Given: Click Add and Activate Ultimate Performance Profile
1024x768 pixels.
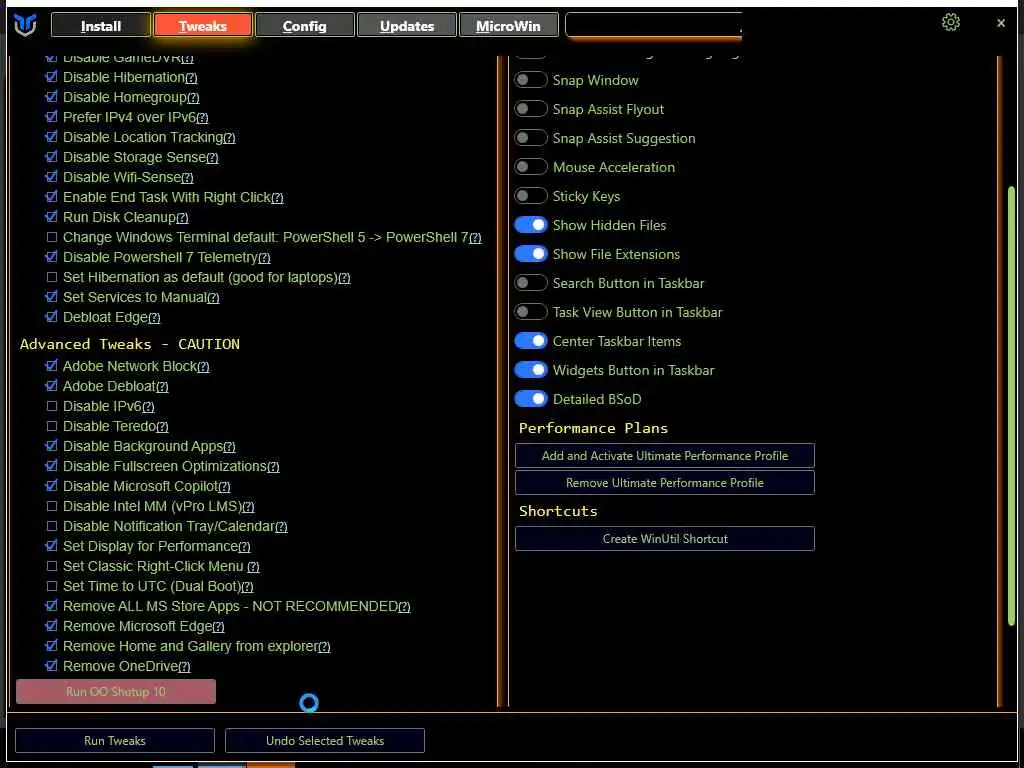Looking at the screenshot, I should [665, 456].
